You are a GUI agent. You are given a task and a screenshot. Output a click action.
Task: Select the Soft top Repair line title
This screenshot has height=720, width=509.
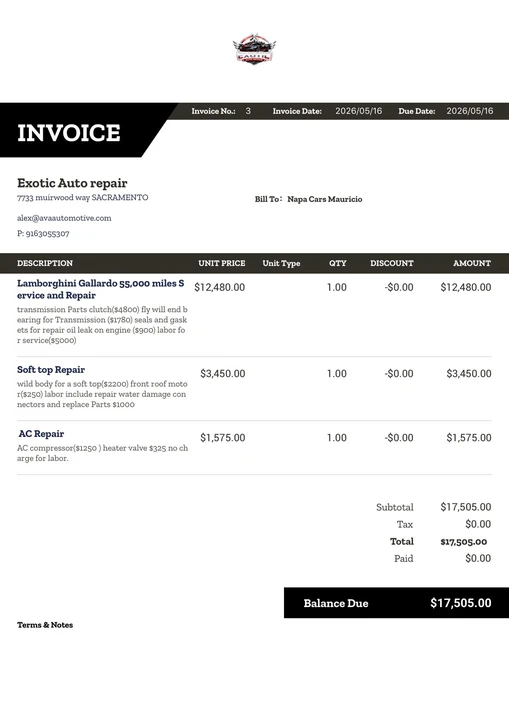pos(51,370)
